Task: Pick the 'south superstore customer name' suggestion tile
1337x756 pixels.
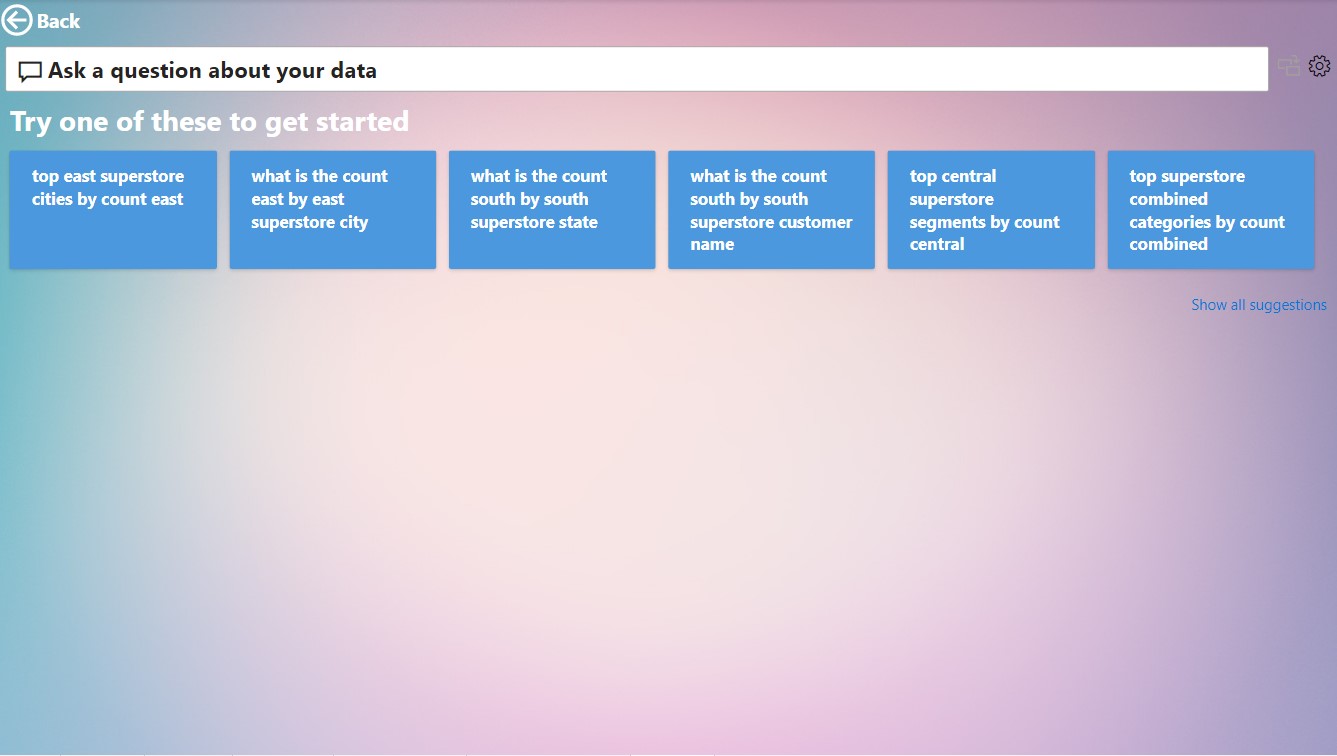Action: pos(771,209)
